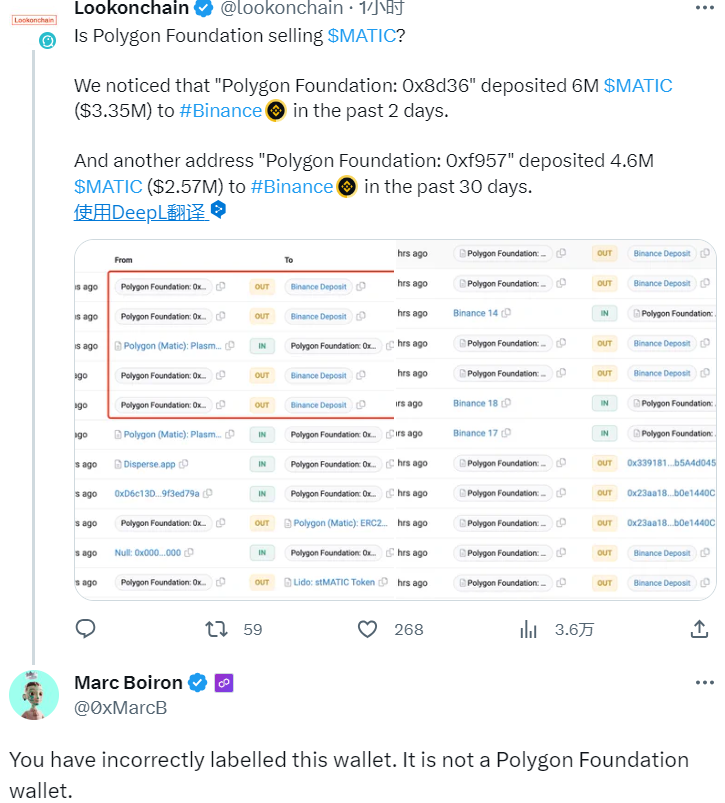Open more options on Marc Boiron reply

[705, 683]
